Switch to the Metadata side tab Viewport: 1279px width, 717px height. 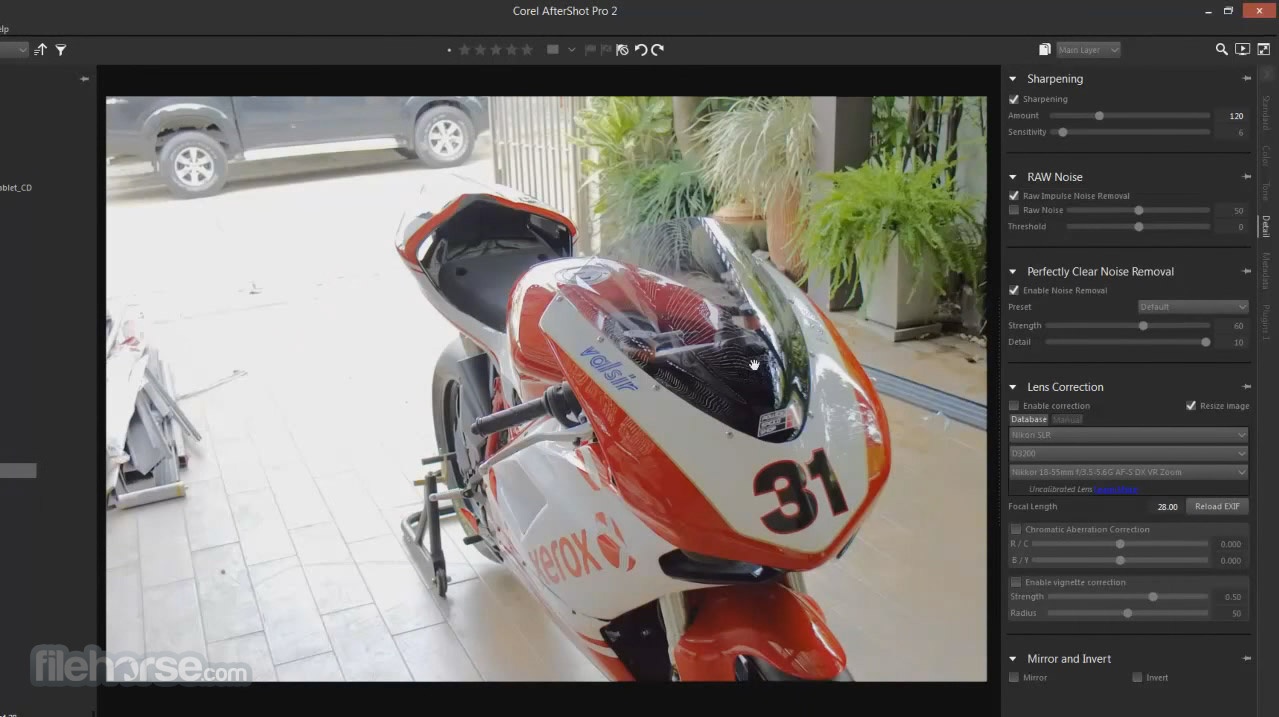tap(1265, 271)
